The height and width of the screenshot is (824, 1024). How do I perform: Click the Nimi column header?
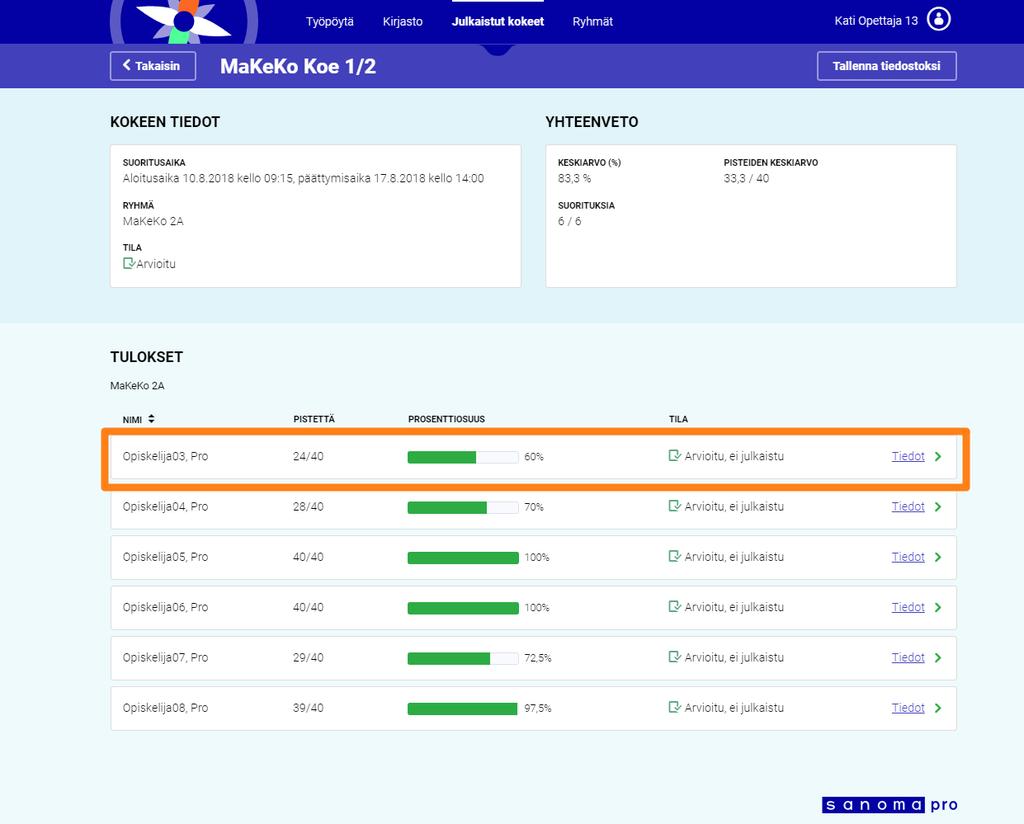click(133, 419)
